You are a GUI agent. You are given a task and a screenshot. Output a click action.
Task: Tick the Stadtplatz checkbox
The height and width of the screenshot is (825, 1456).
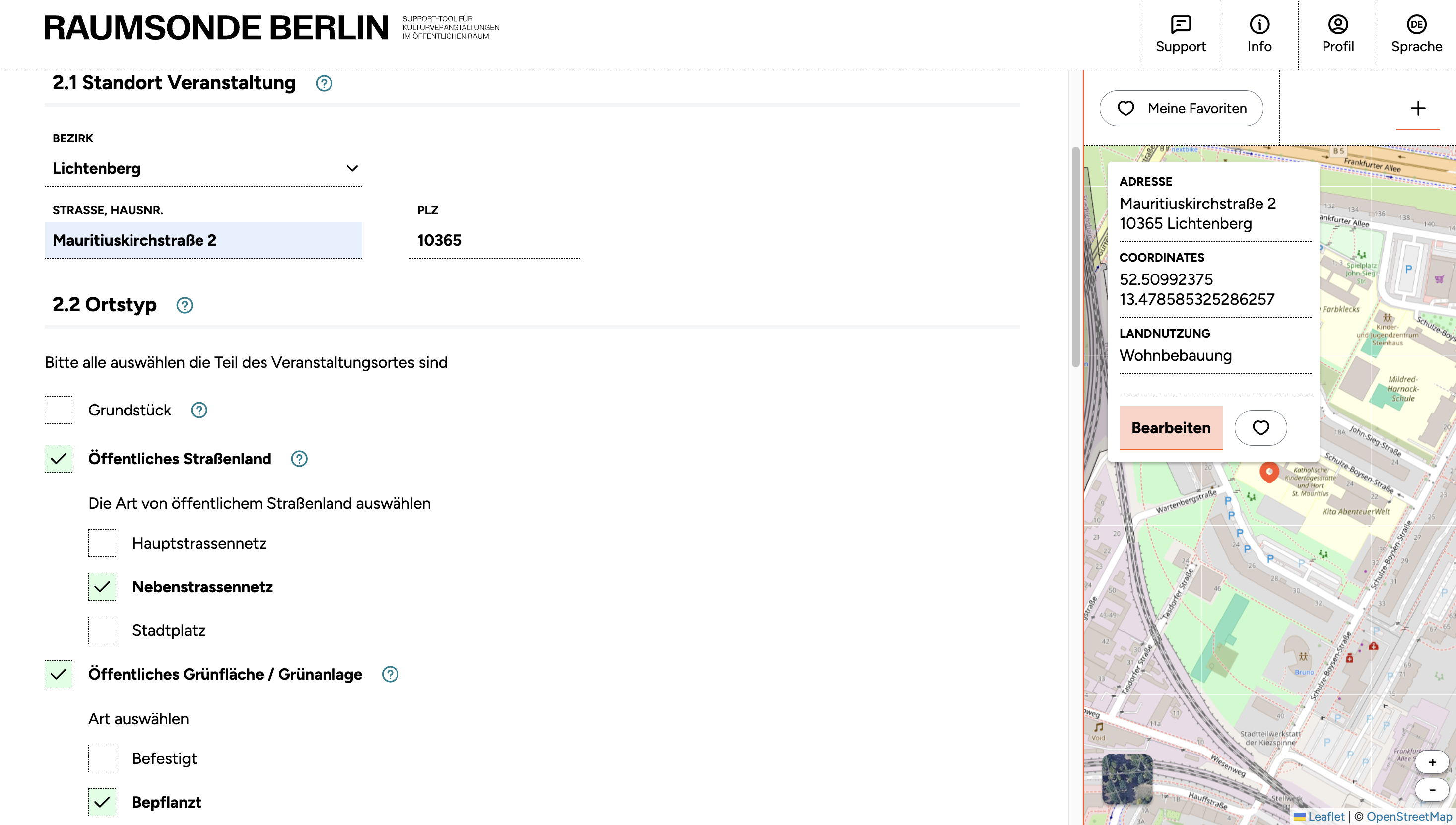click(103, 630)
